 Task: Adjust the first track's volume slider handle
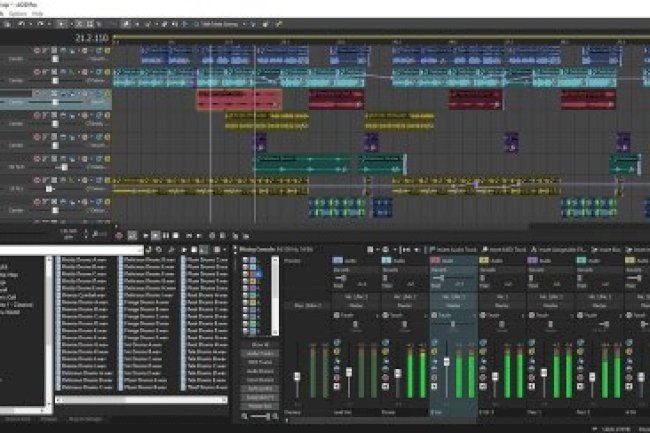(55, 59)
